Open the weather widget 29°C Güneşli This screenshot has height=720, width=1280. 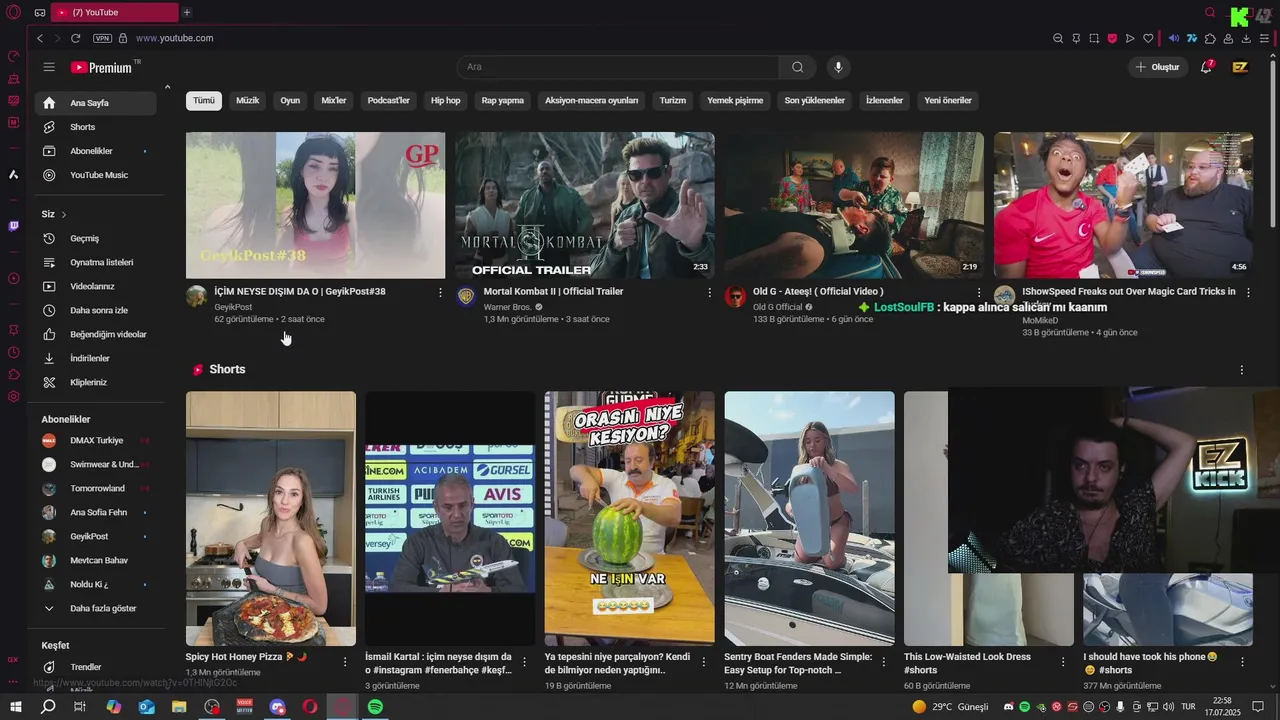950,707
